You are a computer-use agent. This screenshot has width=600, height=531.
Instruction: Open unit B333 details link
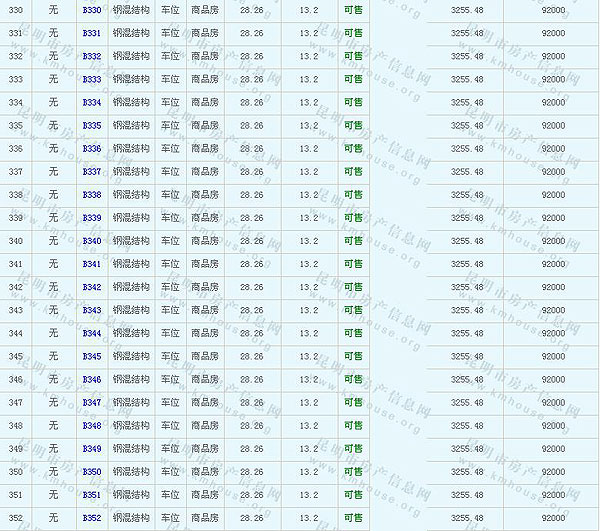tap(92, 79)
